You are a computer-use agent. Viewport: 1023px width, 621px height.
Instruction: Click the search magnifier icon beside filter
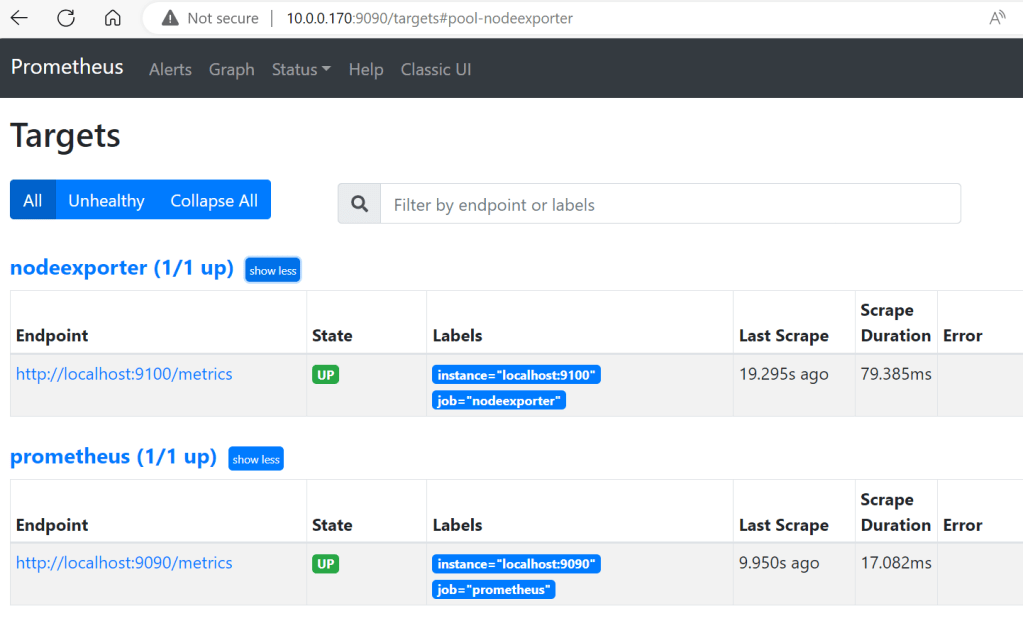tap(359, 204)
